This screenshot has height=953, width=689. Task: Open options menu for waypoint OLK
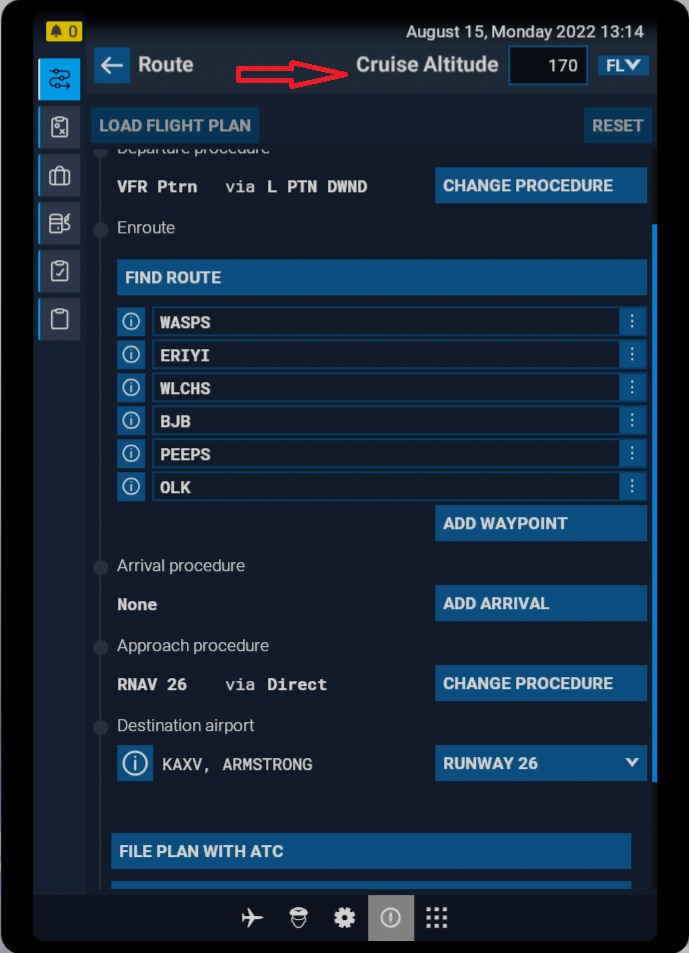point(632,487)
